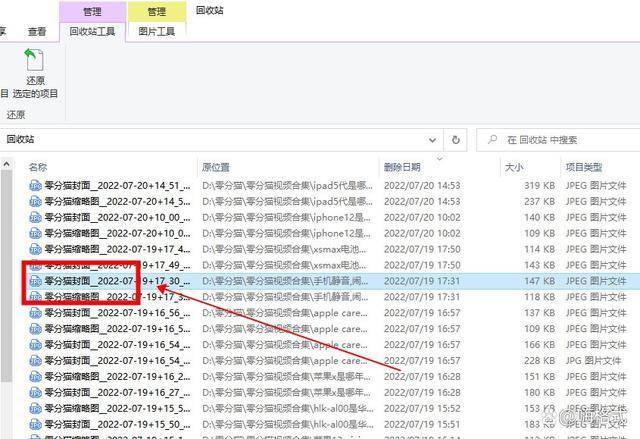Select JPEG icon of the 166 KB file

point(36,345)
